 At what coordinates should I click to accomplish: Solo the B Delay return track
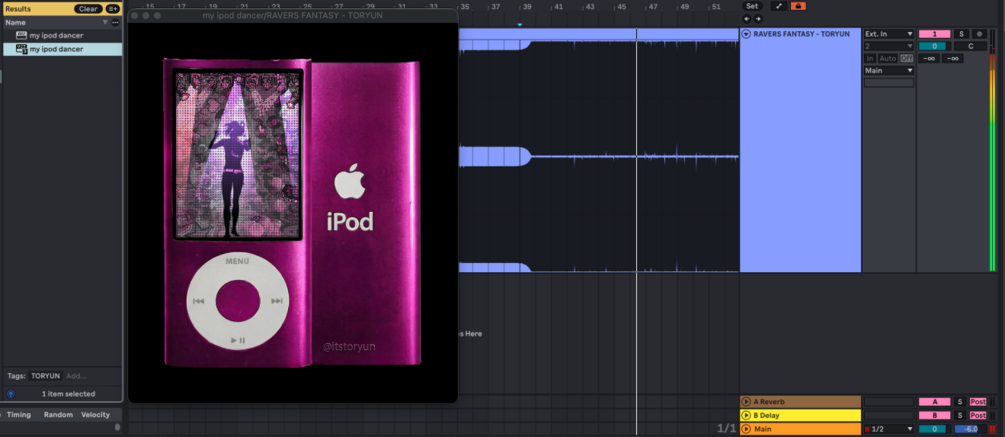pos(959,415)
